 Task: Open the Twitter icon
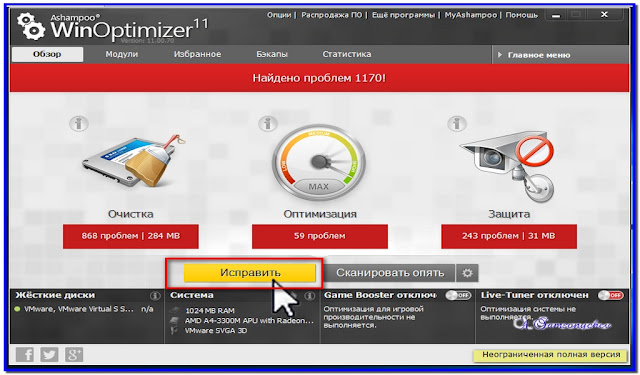pos(49,354)
